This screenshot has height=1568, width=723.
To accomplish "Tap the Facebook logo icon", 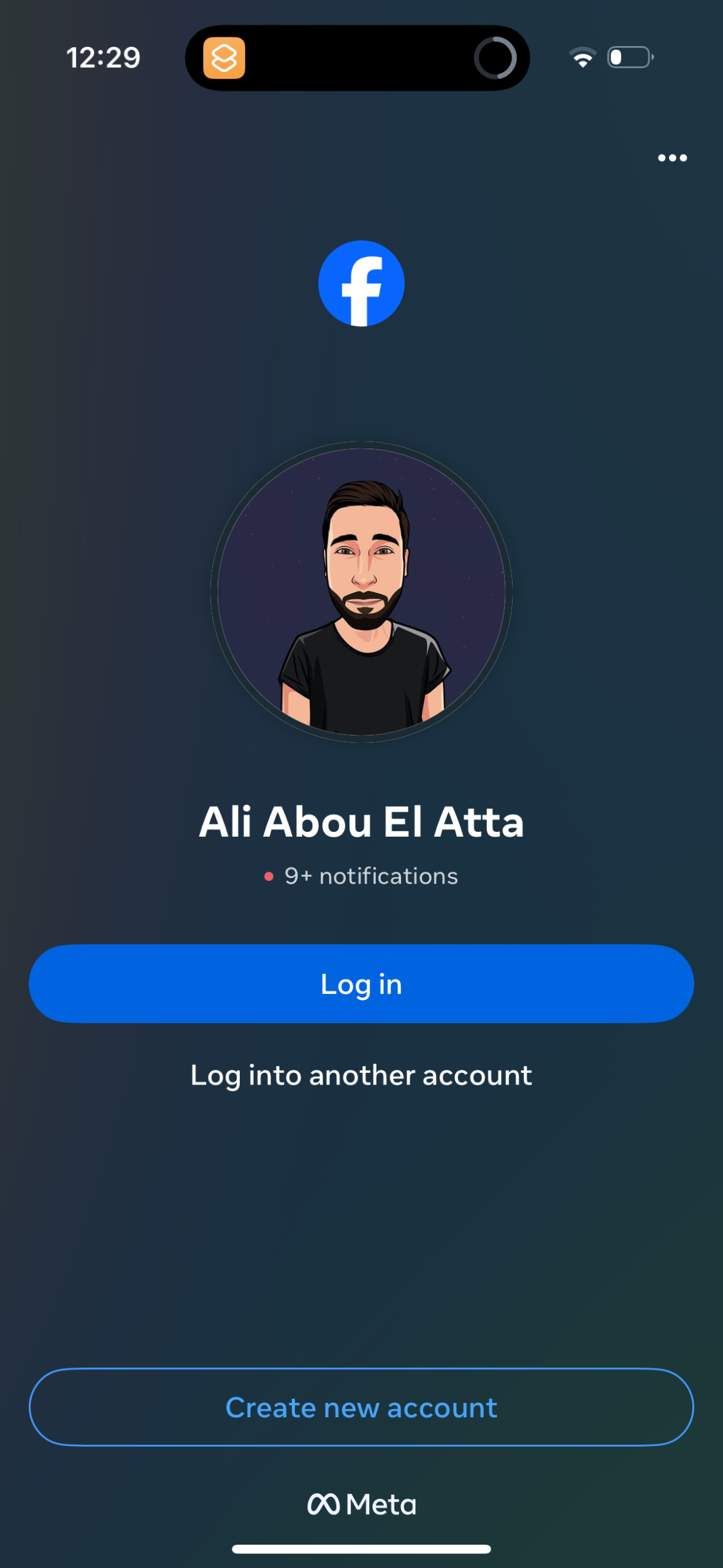I will (361, 283).
